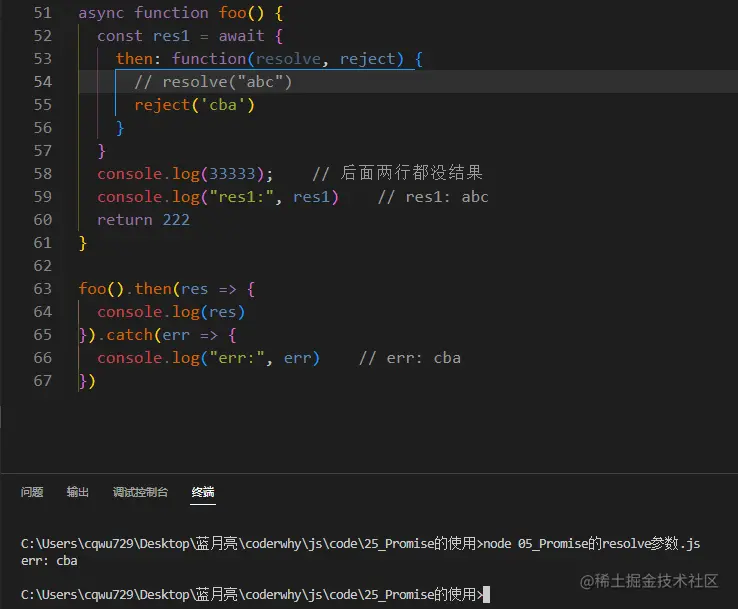Click the commented resolve("abc") line
Image resolution: width=738 pixels, height=609 pixels.
point(213,82)
